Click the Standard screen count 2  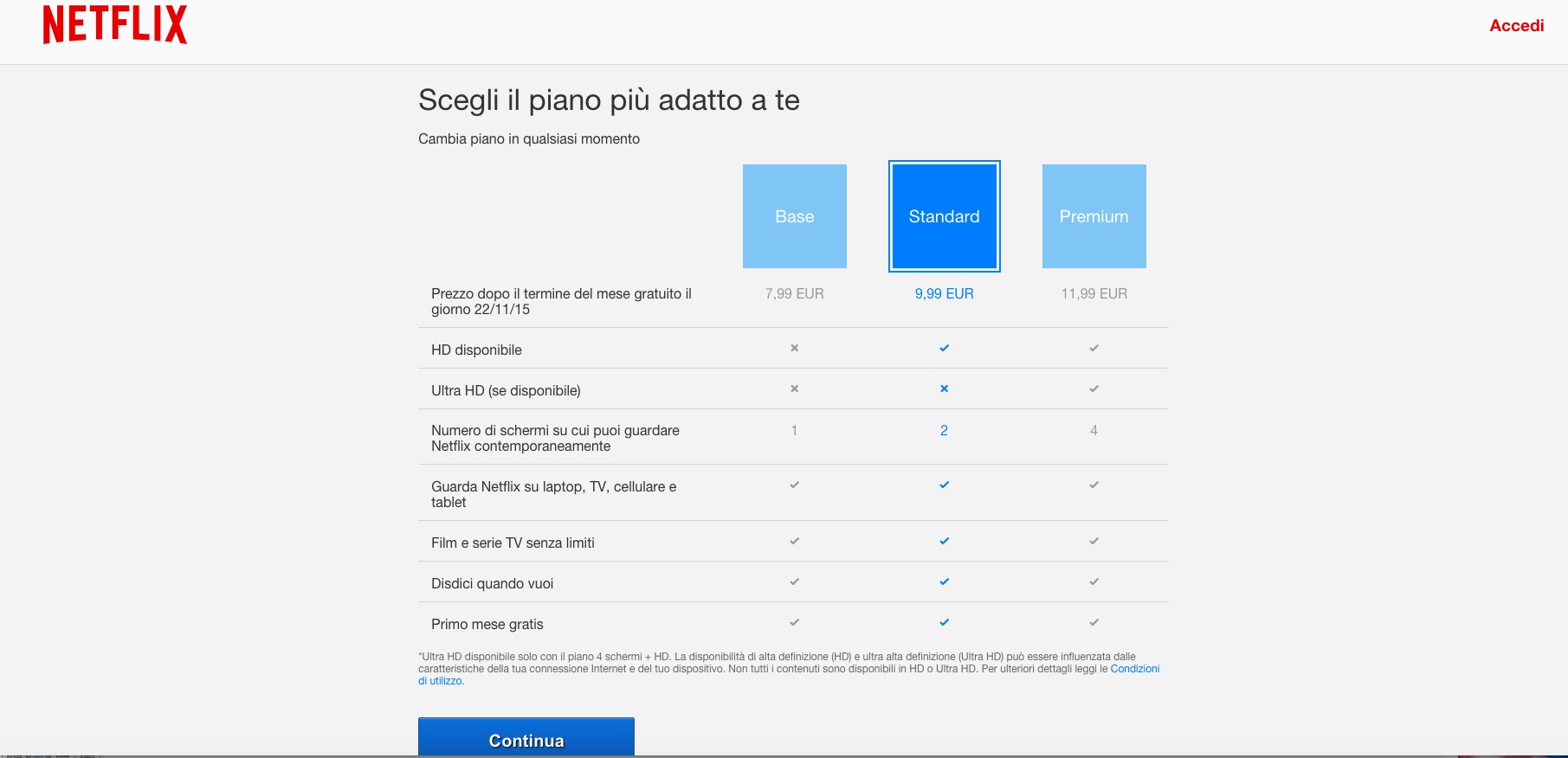944,430
